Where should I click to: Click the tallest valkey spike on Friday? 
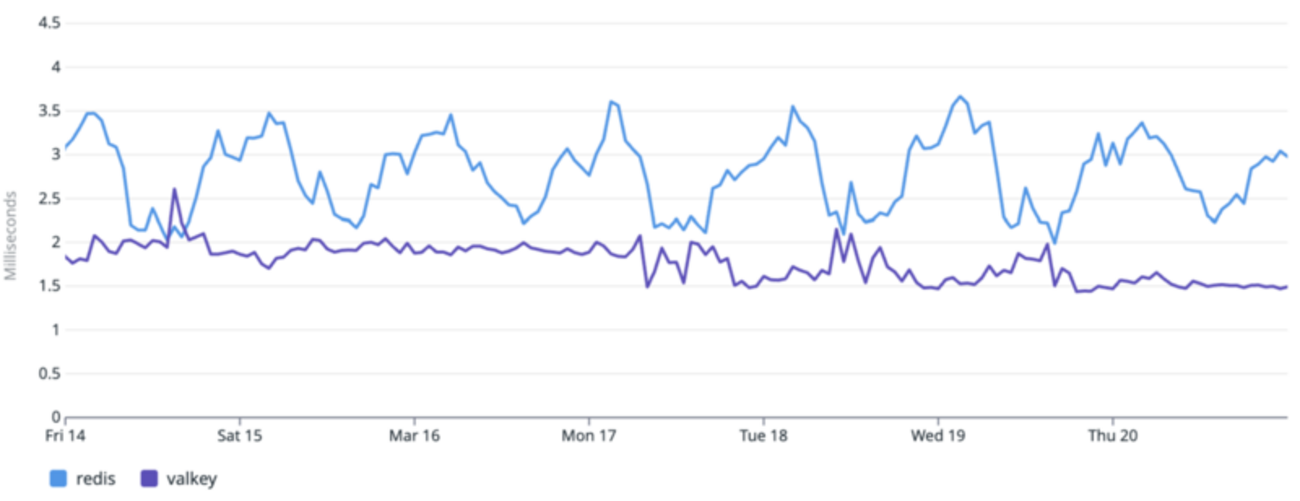click(174, 189)
